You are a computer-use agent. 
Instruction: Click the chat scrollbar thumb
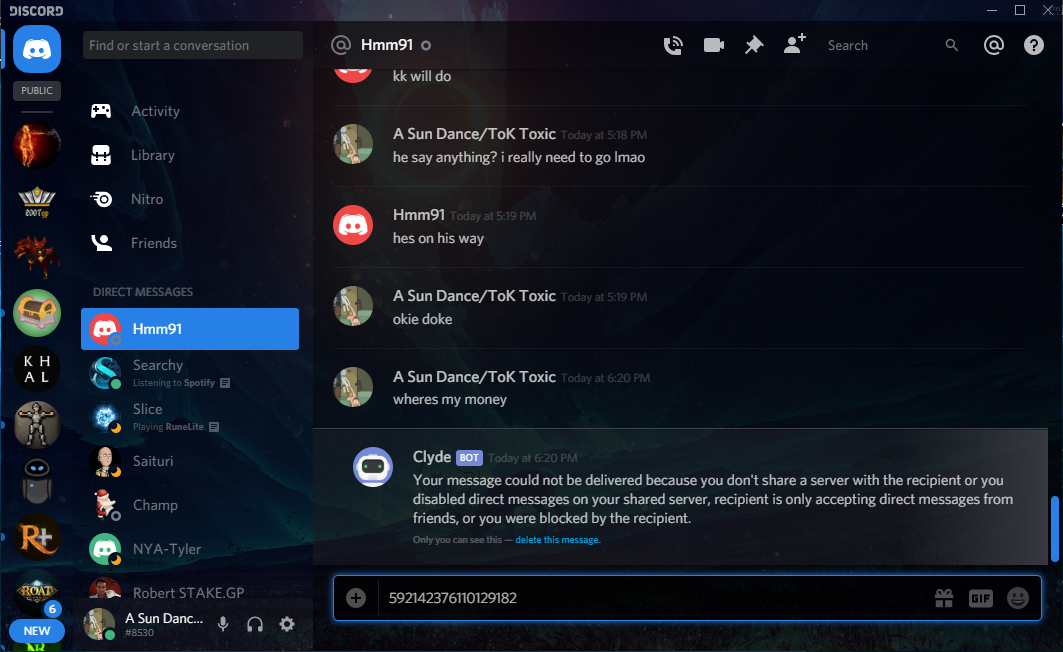(1054, 529)
